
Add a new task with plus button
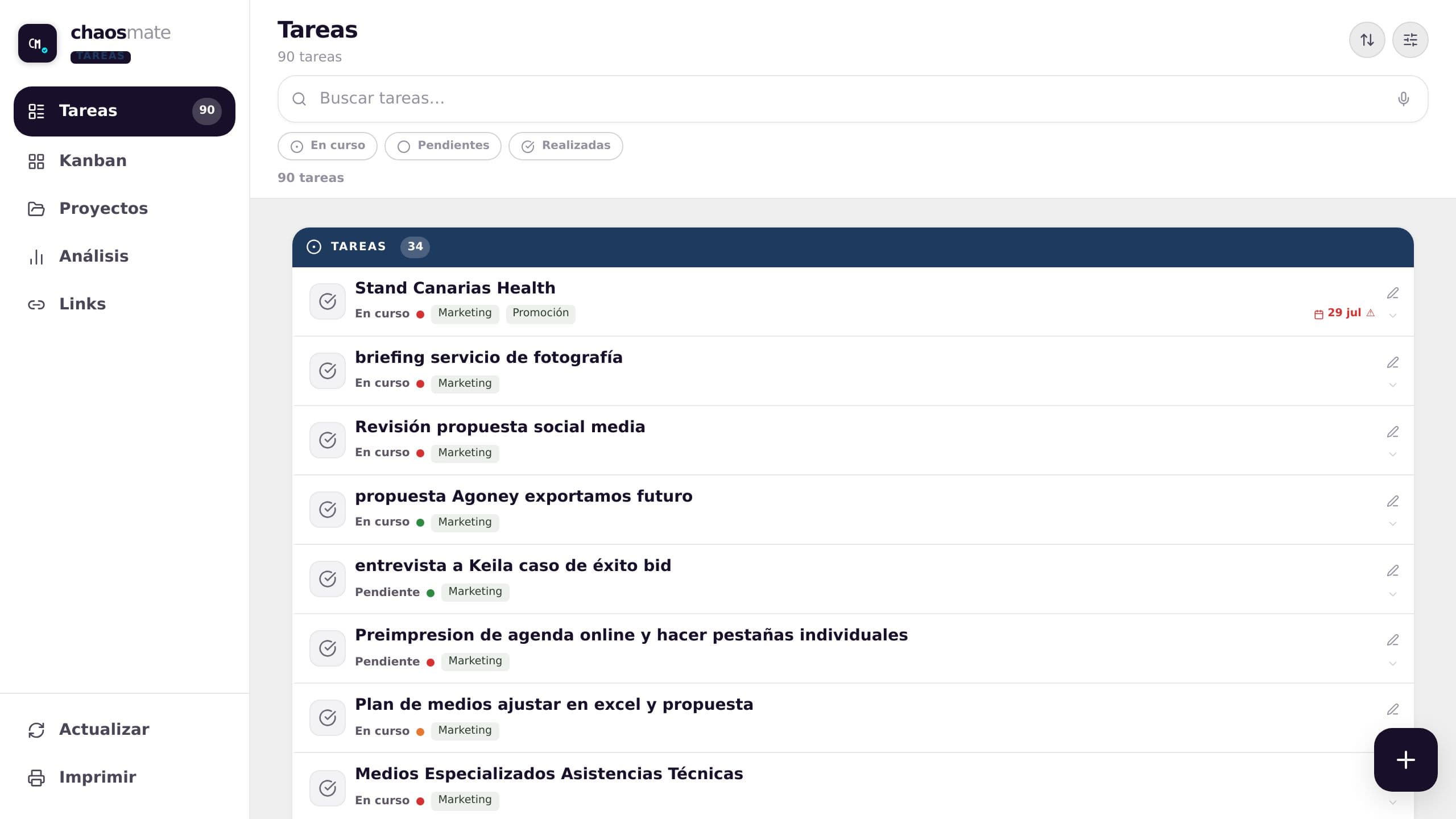[x=1405, y=760]
